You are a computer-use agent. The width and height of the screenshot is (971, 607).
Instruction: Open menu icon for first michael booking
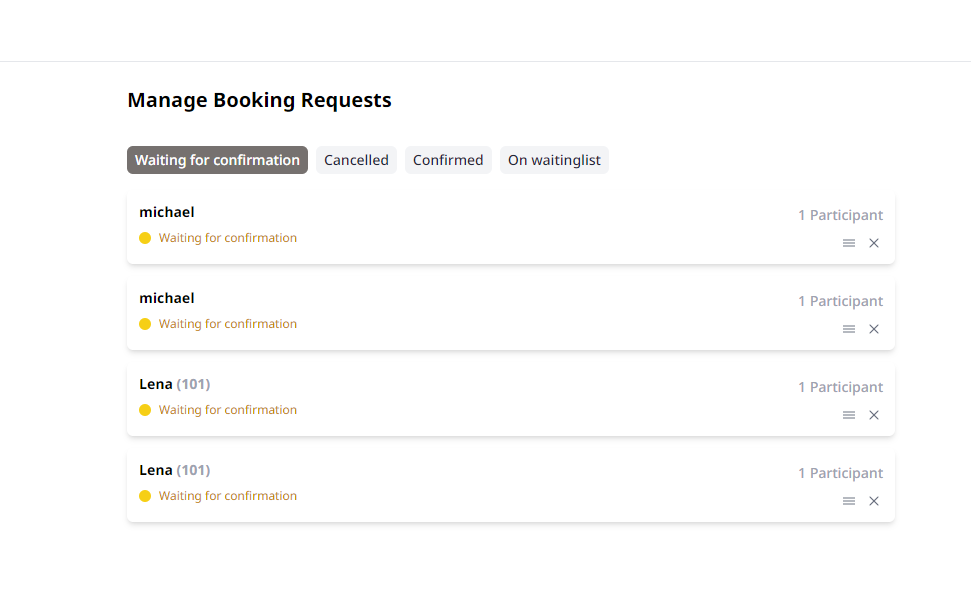coord(849,243)
